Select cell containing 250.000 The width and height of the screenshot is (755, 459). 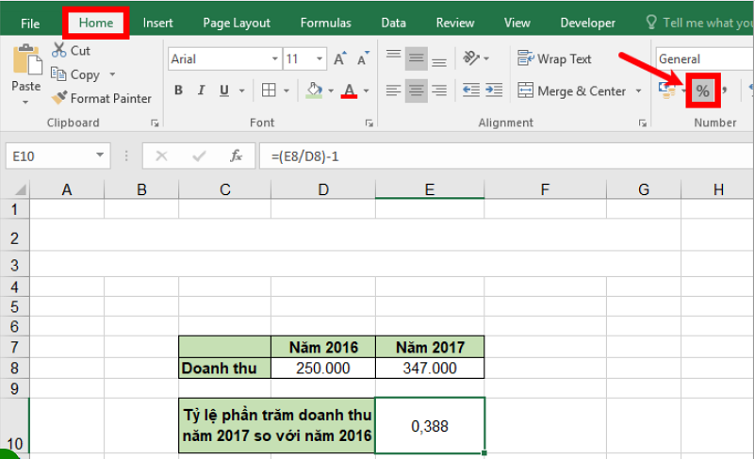323,368
